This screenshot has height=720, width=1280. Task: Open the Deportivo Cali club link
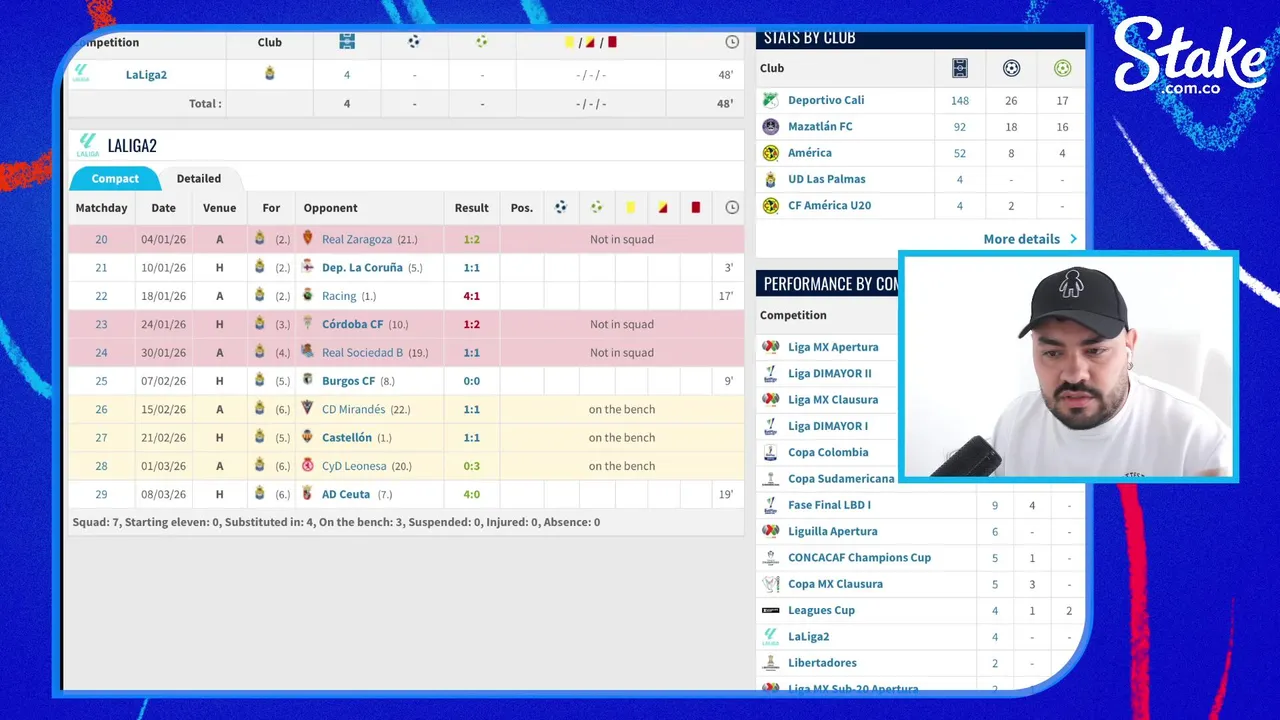pos(826,100)
